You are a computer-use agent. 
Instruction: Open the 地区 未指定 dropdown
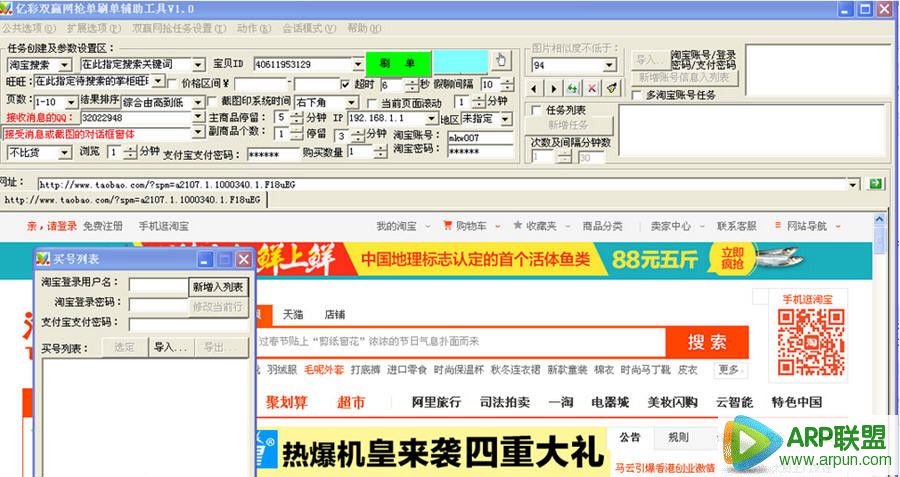505,119
